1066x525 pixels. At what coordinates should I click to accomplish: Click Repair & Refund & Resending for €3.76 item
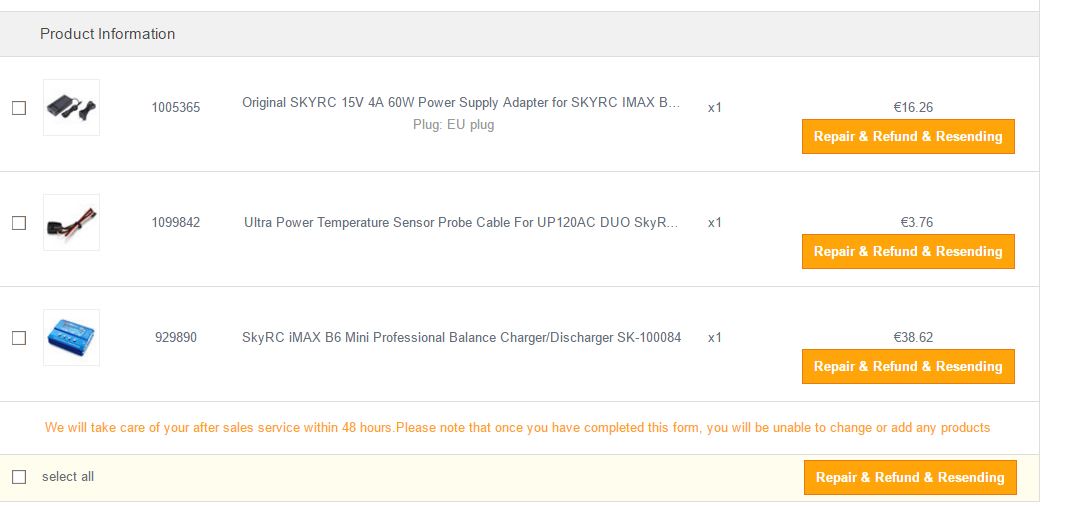click(908, 252)
